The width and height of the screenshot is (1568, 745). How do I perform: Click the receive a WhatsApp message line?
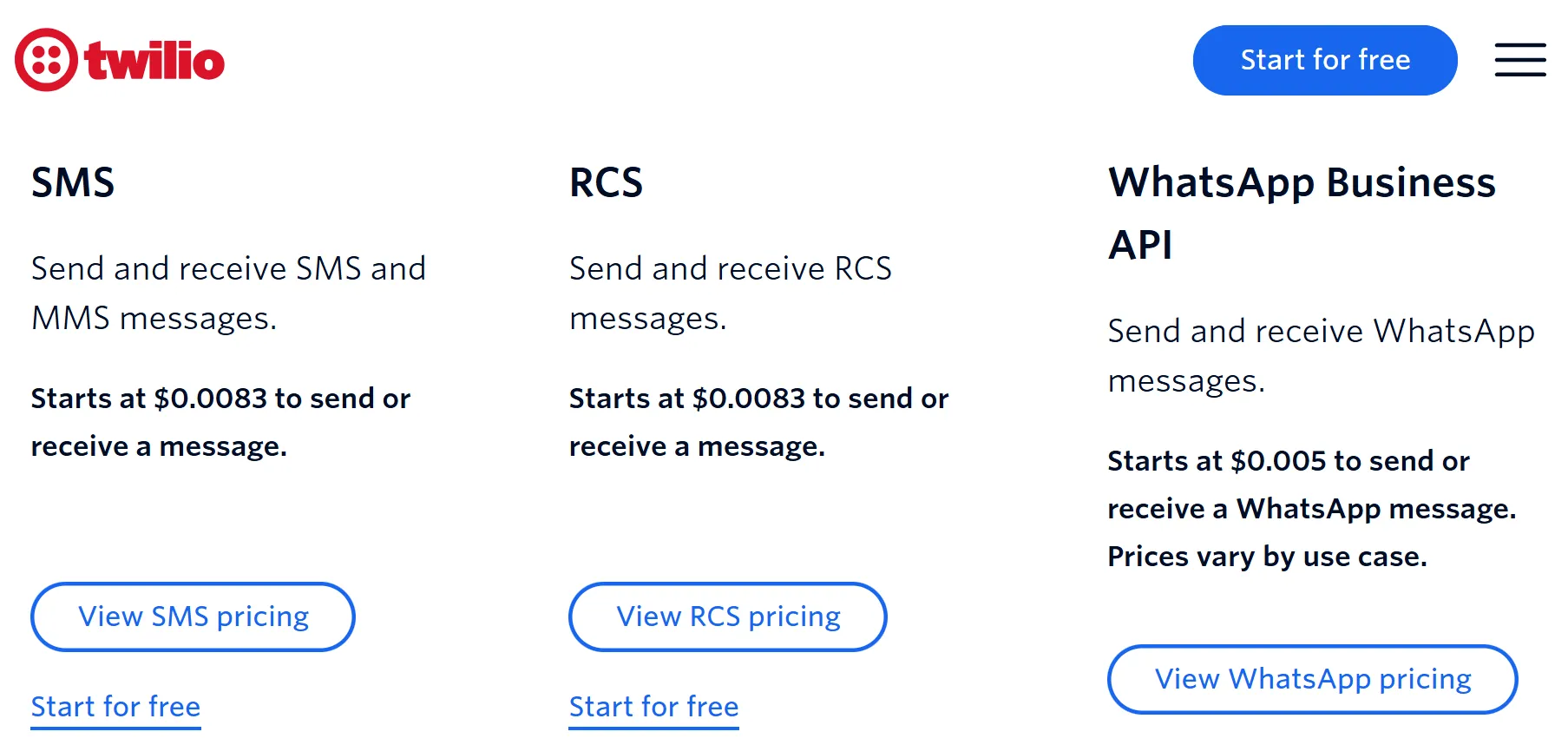(1311, 509)
